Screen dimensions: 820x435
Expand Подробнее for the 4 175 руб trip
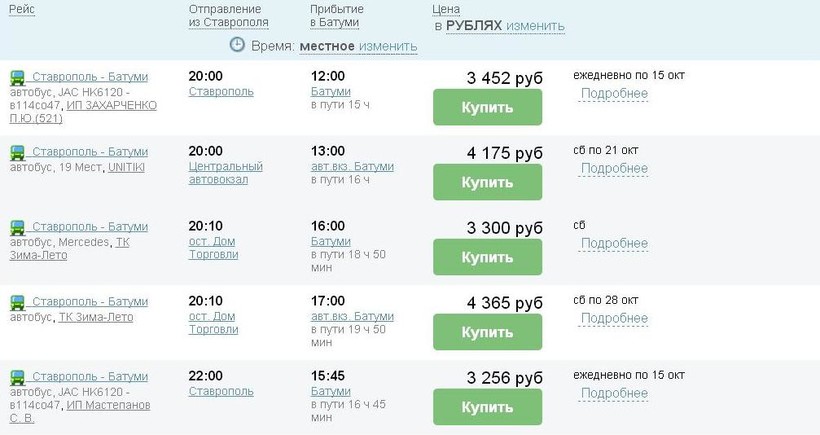pos(614,169)
